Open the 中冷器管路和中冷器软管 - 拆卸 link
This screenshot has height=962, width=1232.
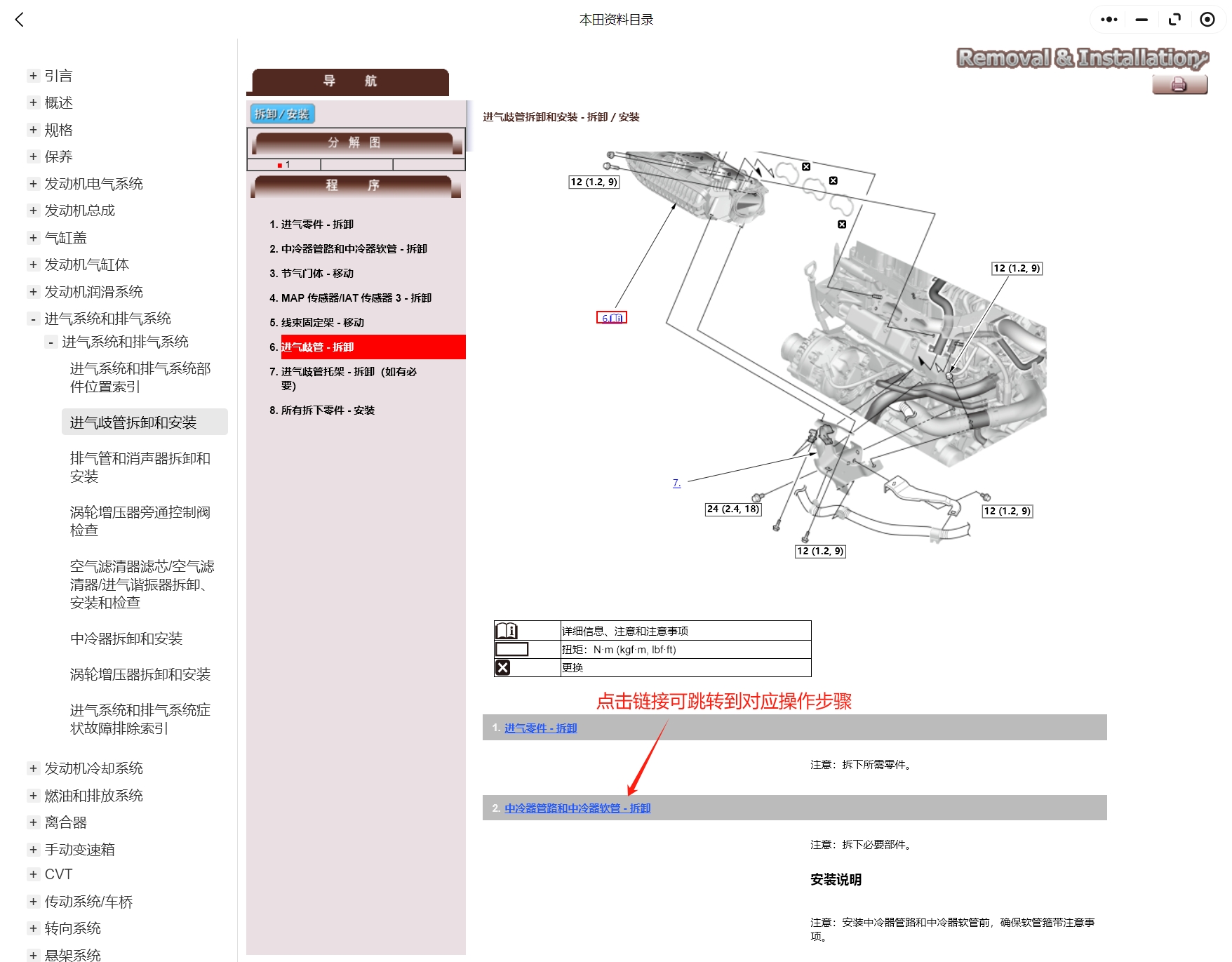pos(577,808)
